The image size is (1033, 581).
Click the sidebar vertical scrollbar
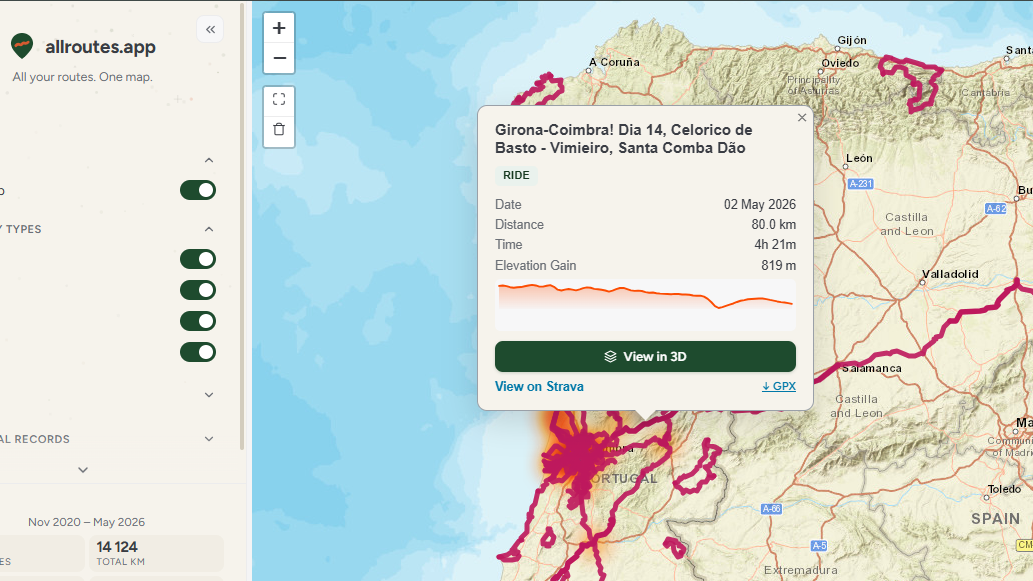click(242, 226)
